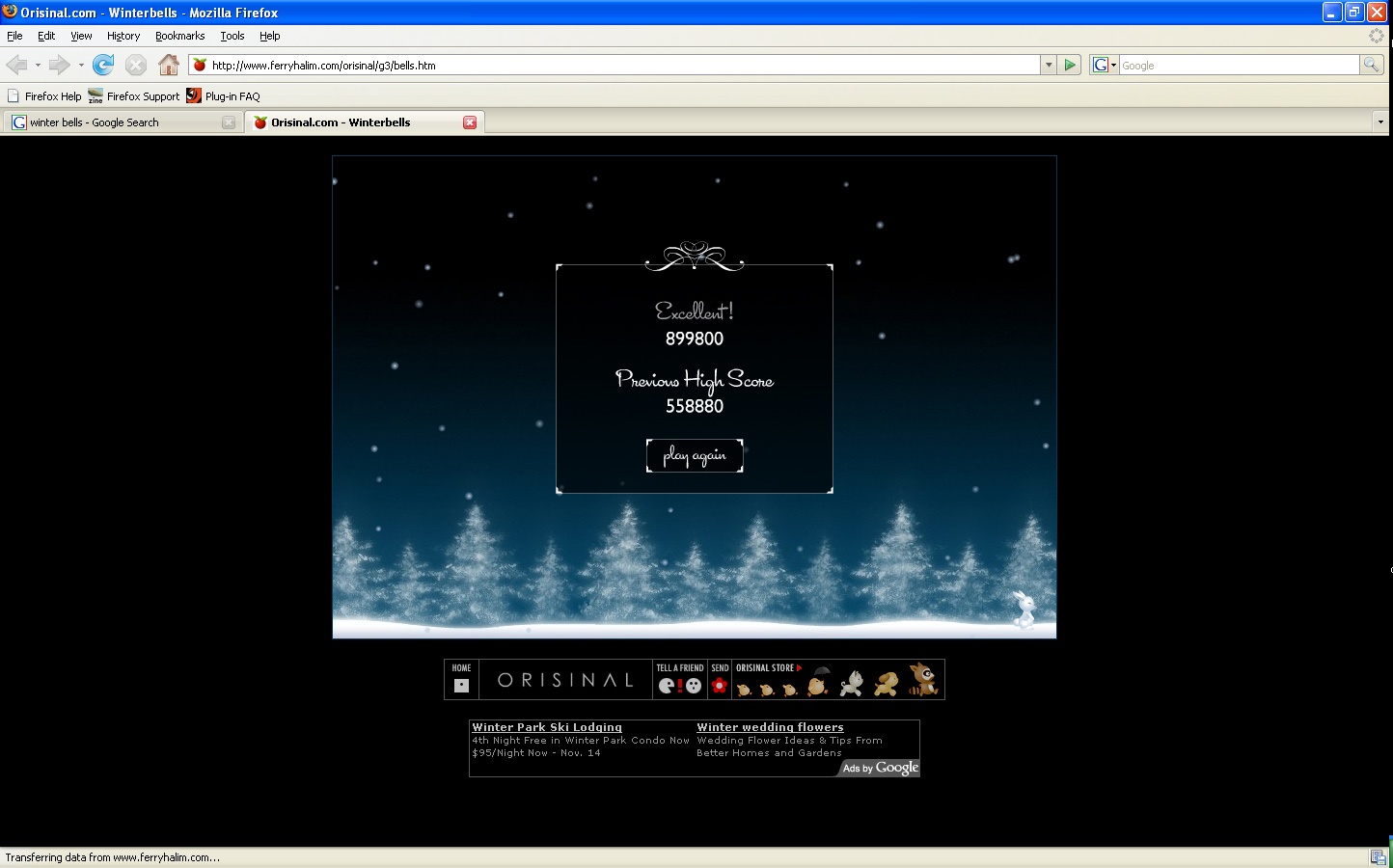Click the middle small chick icon
Screen dimensions: 1393x868
coord(767,689)
